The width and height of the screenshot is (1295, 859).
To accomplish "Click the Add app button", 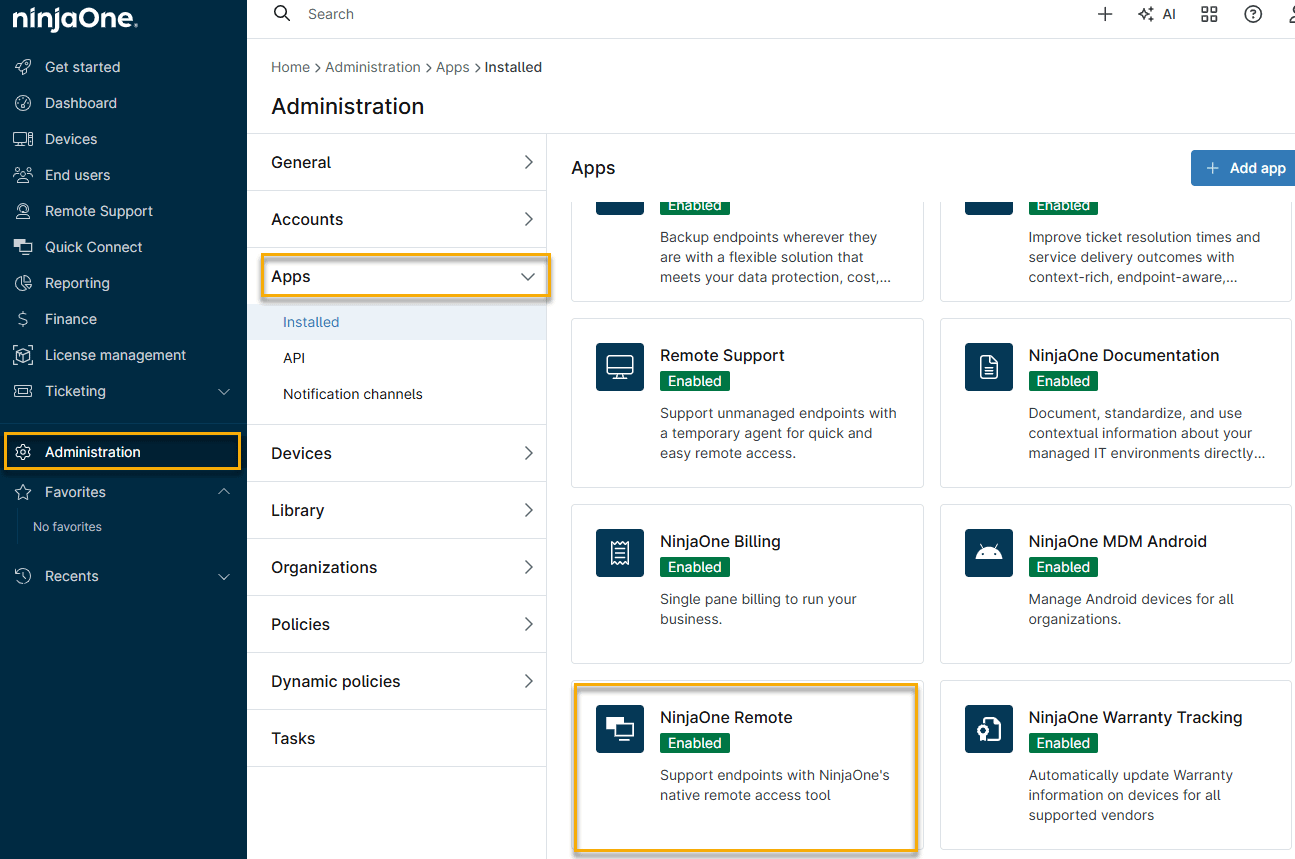I will tap(1244, 168).
